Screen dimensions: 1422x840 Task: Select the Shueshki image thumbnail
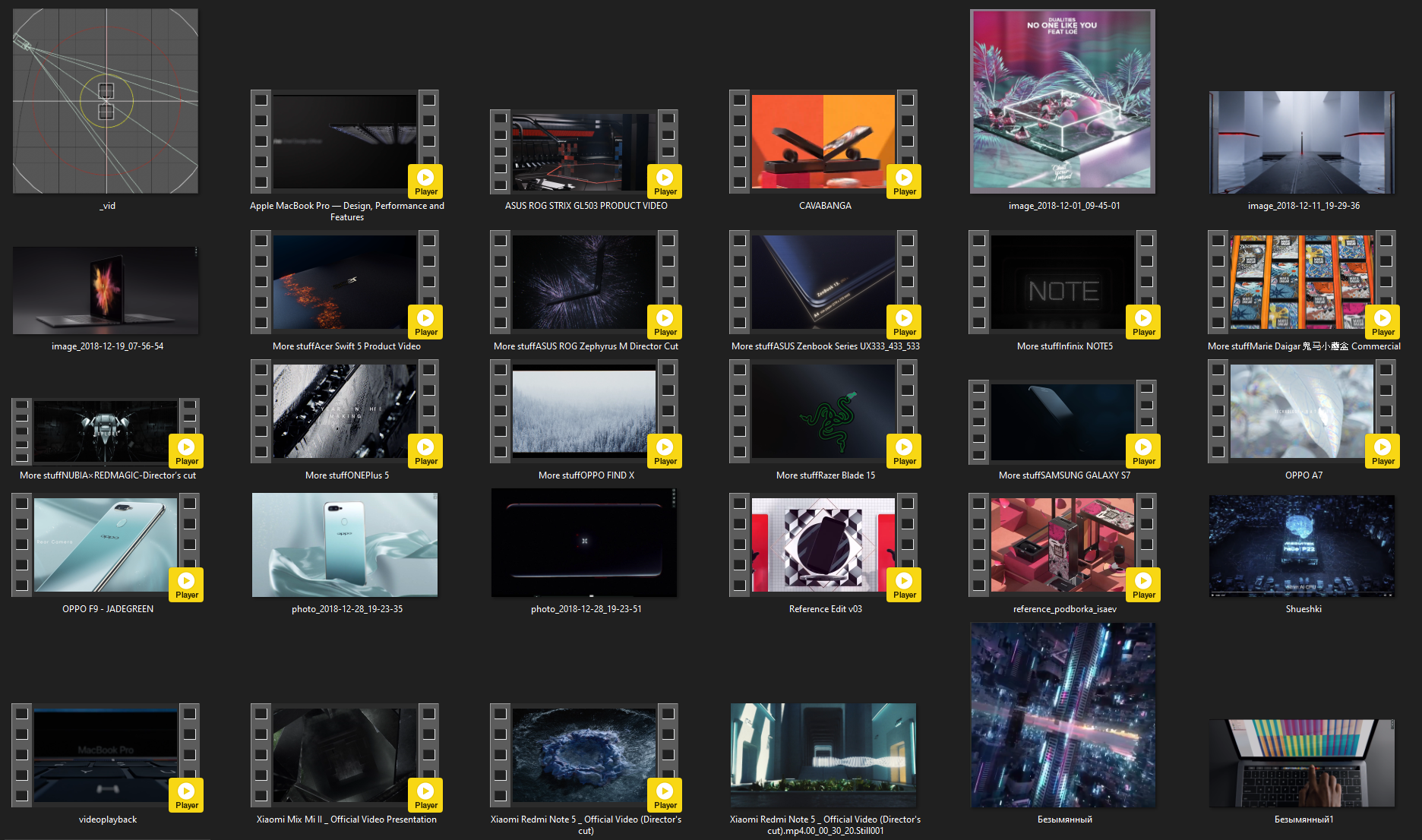tap(1302, 546)
